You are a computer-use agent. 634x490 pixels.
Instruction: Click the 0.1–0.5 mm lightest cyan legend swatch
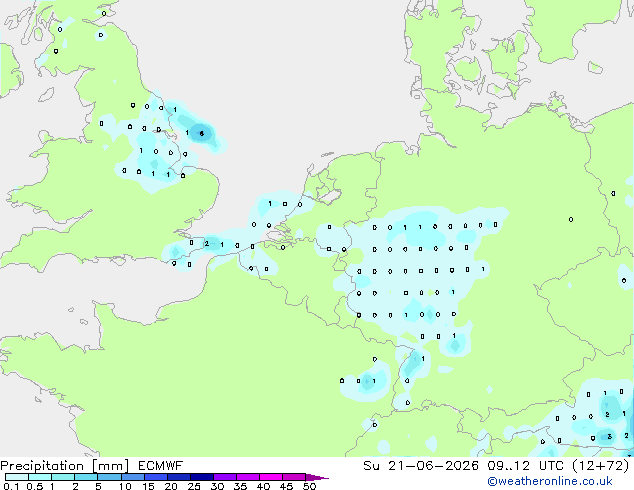pos(17,477)
